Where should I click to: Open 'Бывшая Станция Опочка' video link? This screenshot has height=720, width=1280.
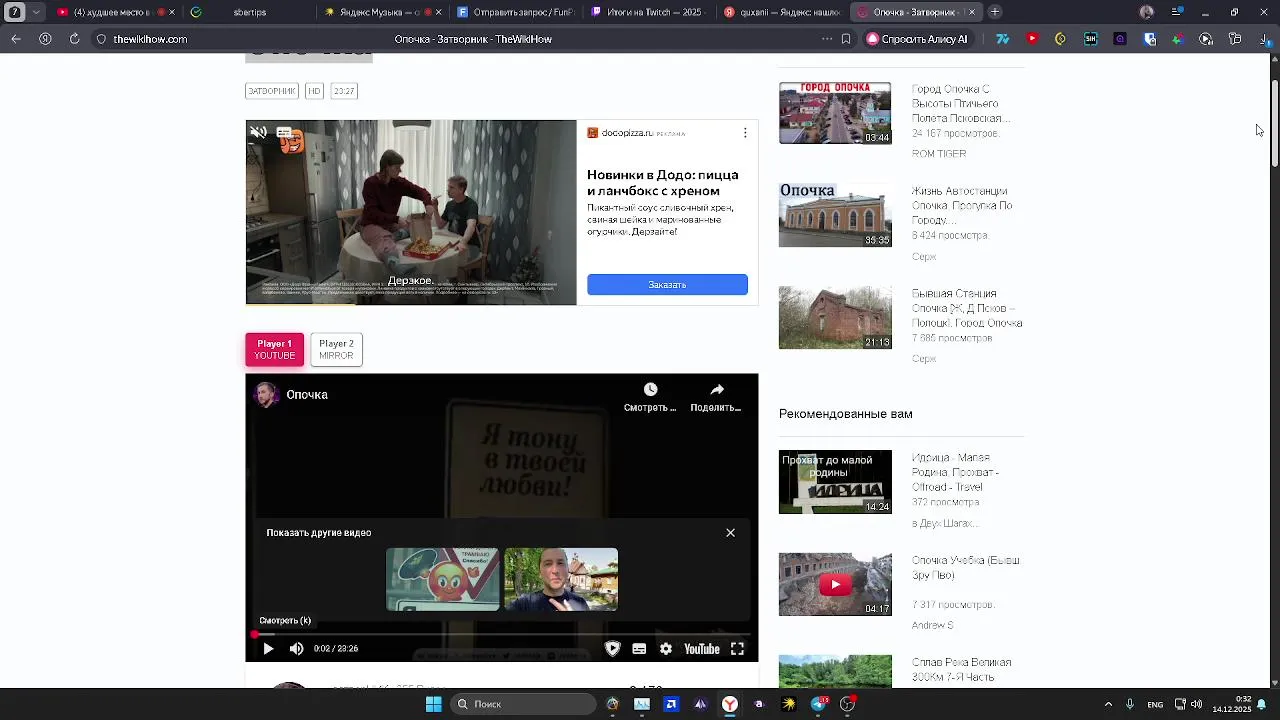pyautogui.click(x=967, y=308)
